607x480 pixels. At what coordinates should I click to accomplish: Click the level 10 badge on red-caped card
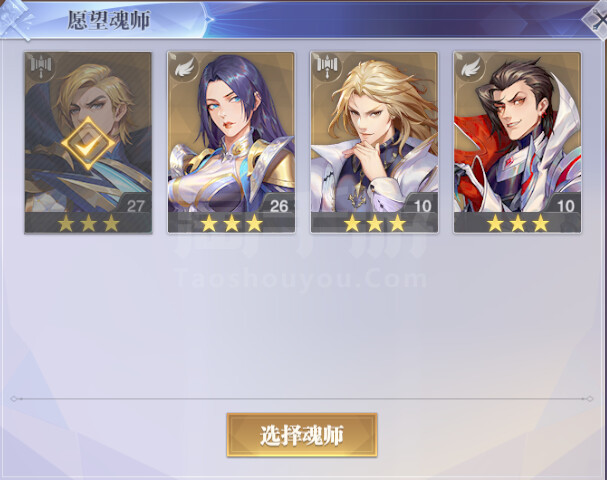[565, 206]
